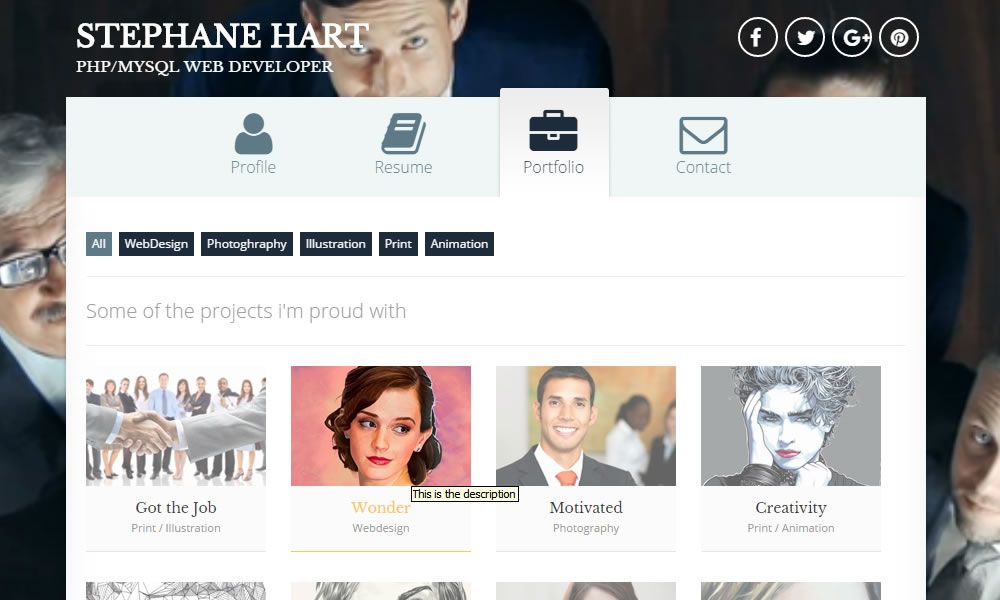
Task: Click the Profile person icon
Action: [x=253, y=133]
